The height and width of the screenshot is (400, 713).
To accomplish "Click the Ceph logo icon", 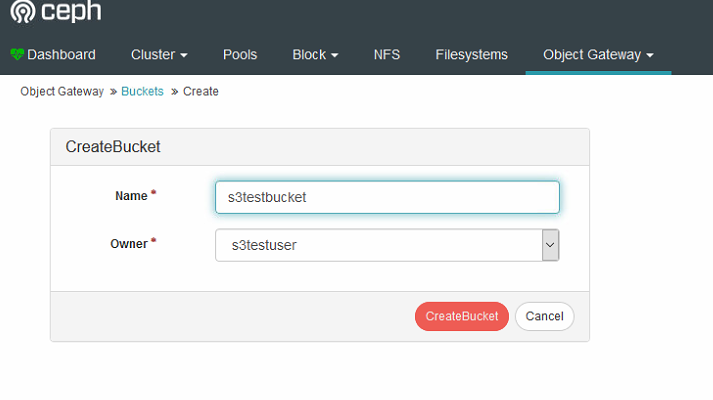I will tap(23, 11).
